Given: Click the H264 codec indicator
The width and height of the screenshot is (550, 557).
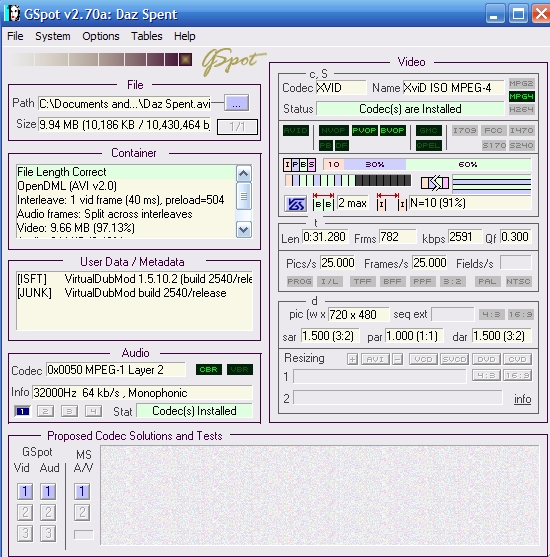Looking at the screenshot, I should [521, 109].
